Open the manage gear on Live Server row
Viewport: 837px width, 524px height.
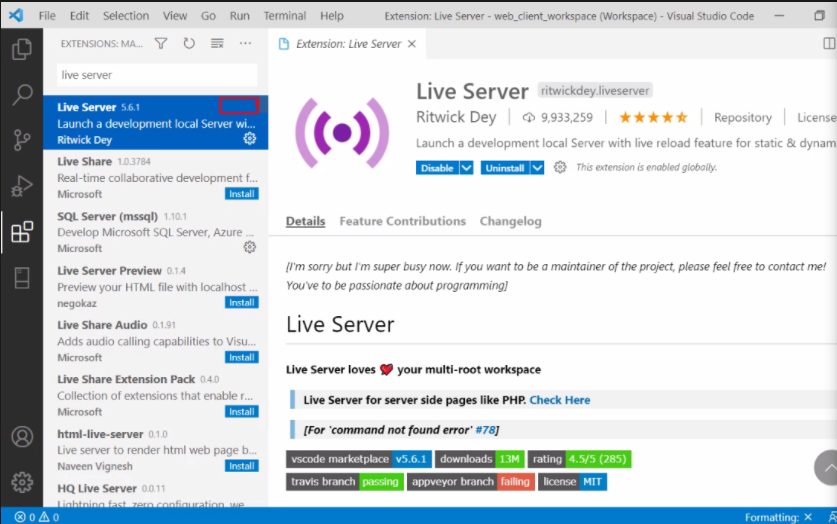click(x=249, y=139)
